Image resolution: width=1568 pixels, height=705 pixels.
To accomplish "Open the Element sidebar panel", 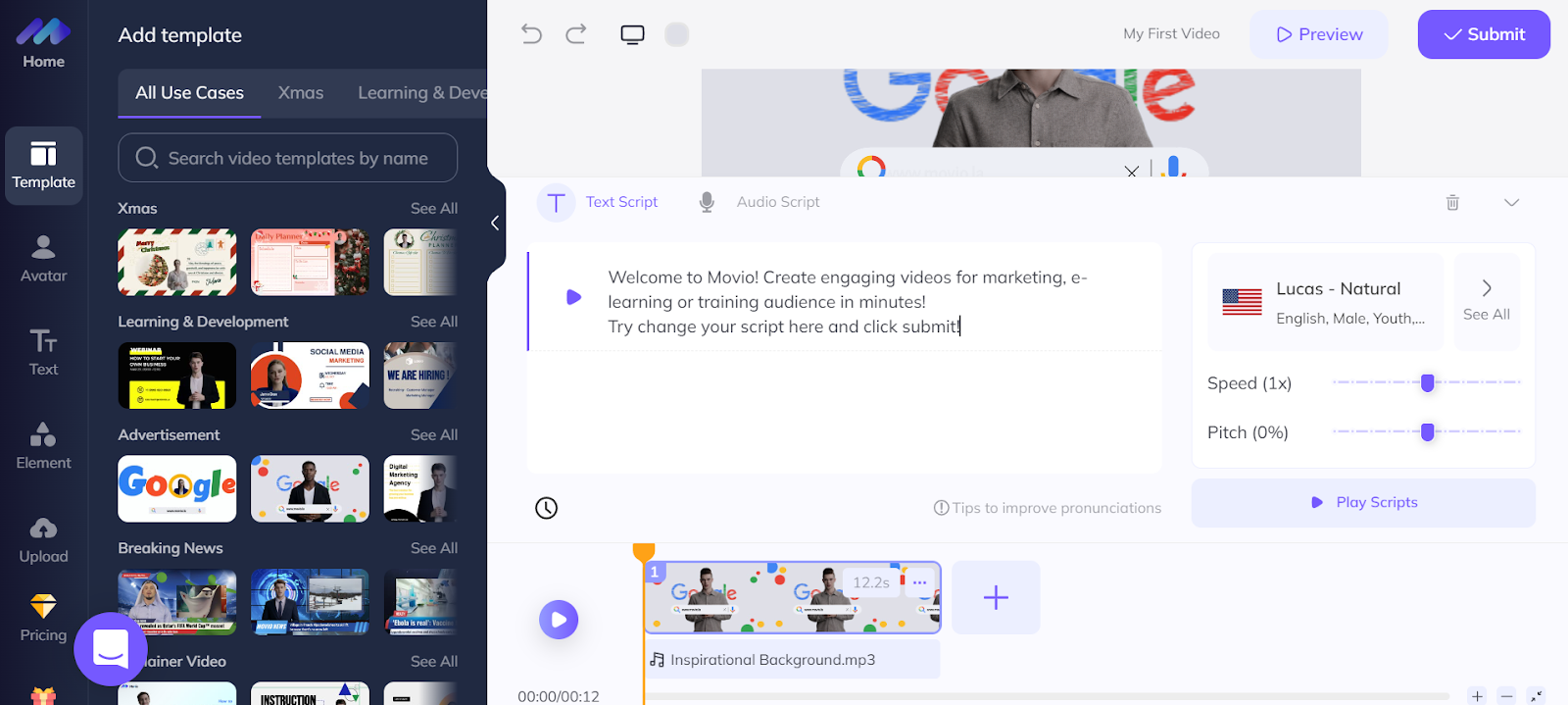I will pyautogui.click(x=43, y=446).
